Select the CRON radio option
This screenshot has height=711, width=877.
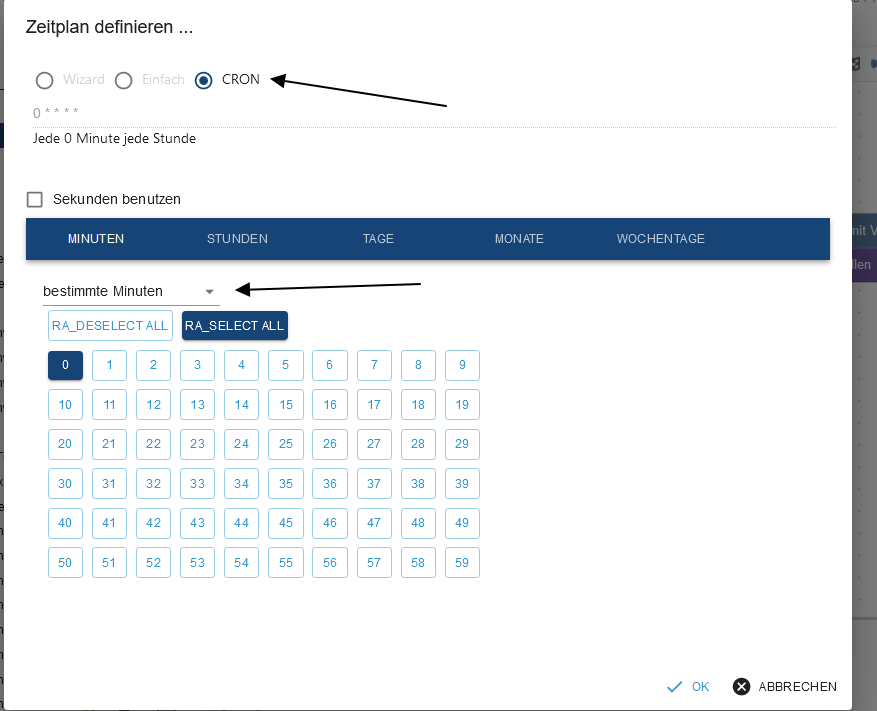204,80
